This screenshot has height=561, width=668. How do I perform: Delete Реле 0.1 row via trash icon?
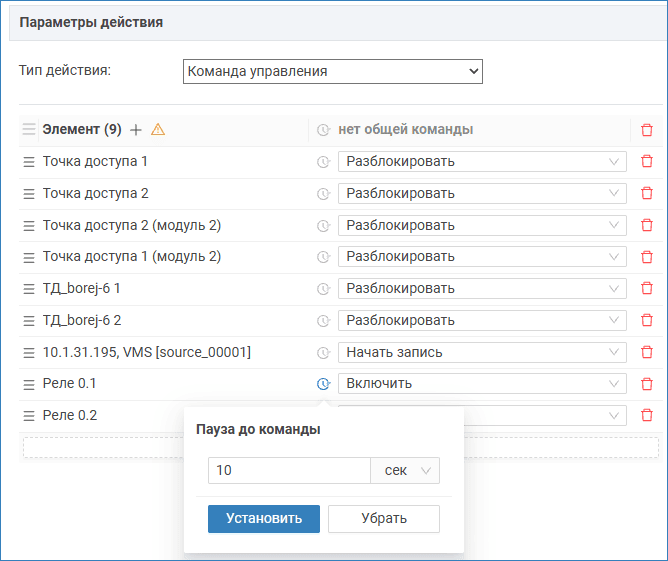647,384
